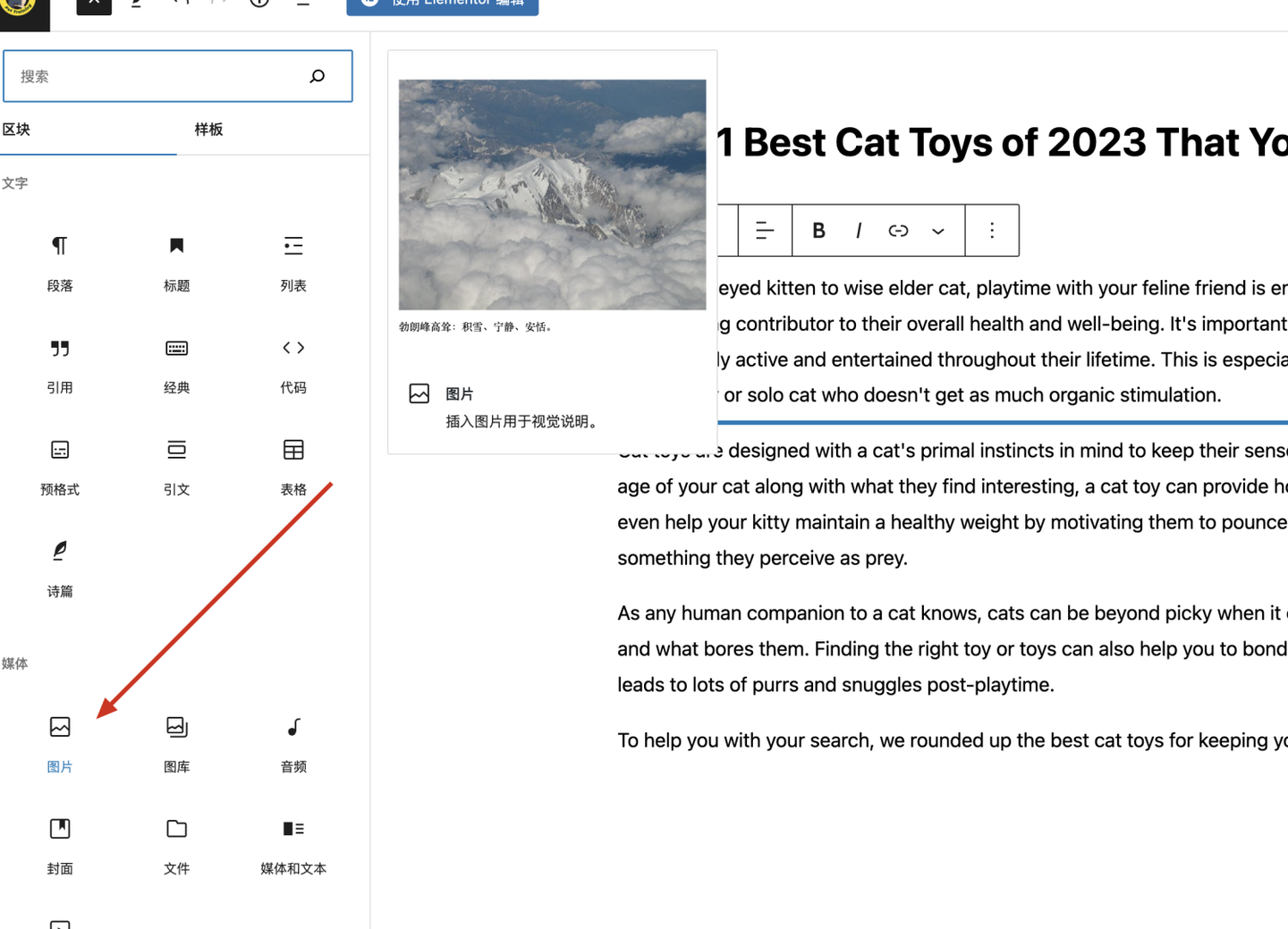Screen dimensions: 1288x929
Task: Add a 引文 (Pullquote) block
Action: pos(176,466)
